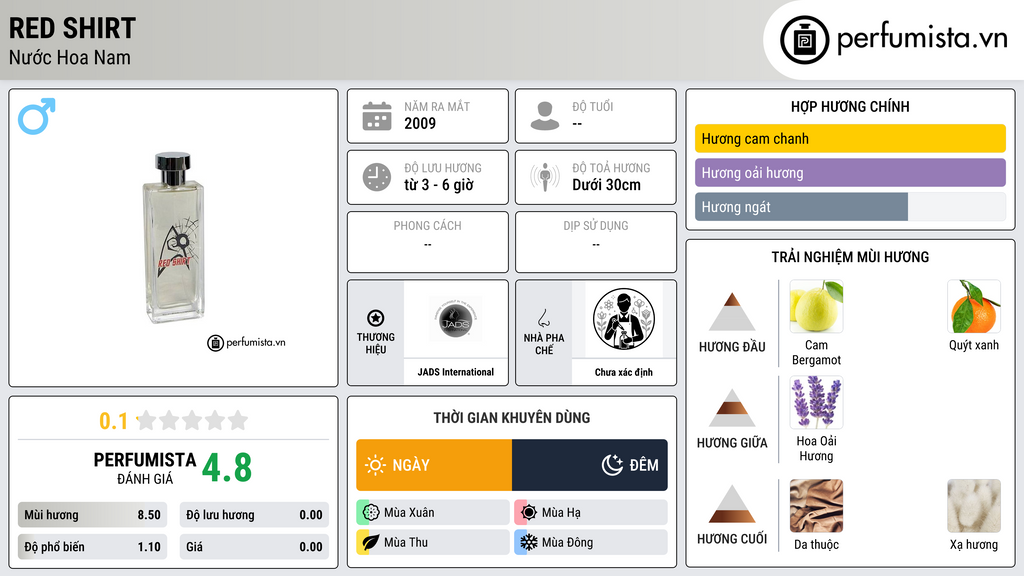This screenshot has width=1024, height=576.
Task: Click the Hương cuối pyramid icon
Action: click(x=732, y=504)
